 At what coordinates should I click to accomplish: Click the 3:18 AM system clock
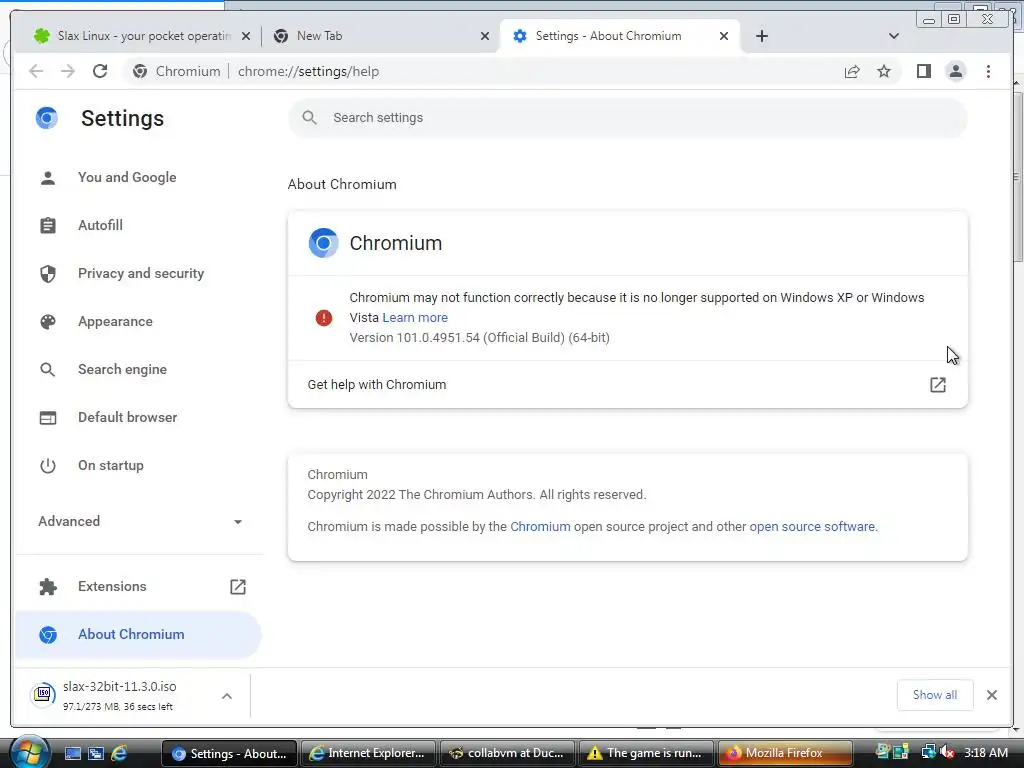[x=985, y=753]
